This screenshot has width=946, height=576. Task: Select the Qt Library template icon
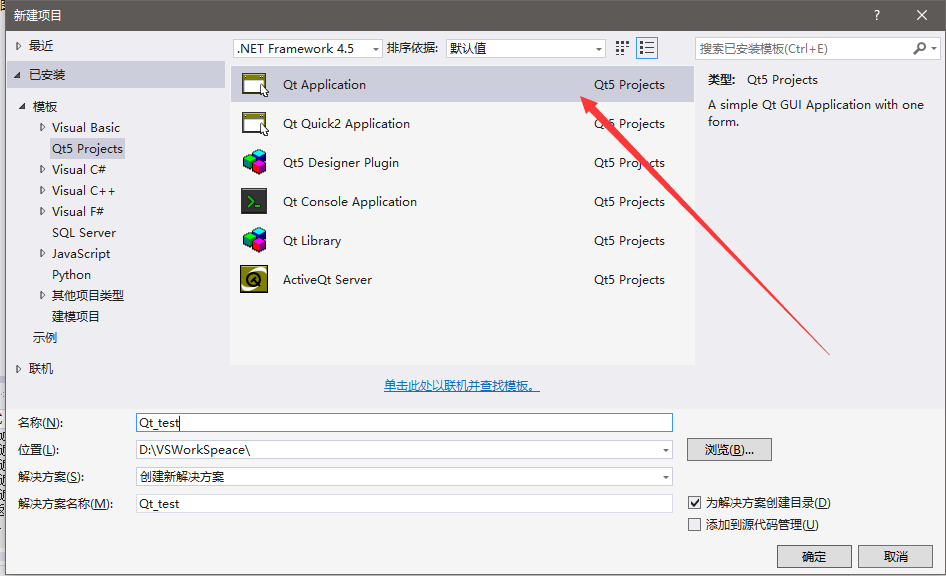tap(255, 240)
